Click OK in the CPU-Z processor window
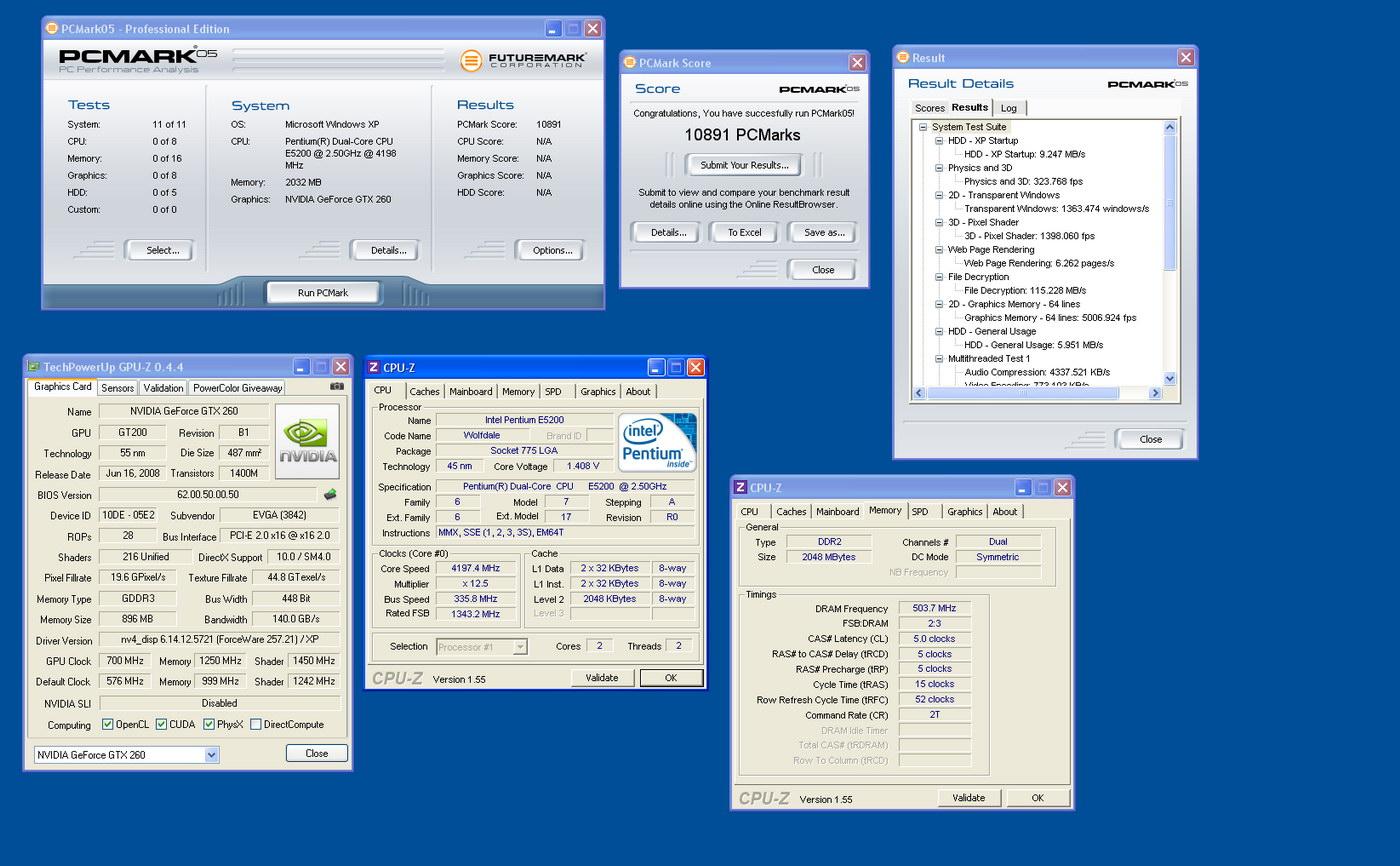Screen dimensions: 1400x866 click(671, 677)
